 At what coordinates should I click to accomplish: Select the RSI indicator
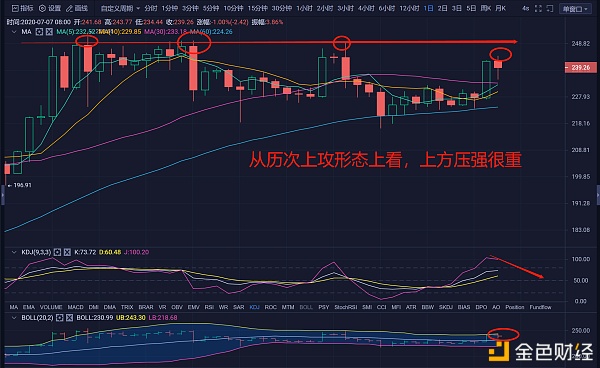[x=209, y=307]
